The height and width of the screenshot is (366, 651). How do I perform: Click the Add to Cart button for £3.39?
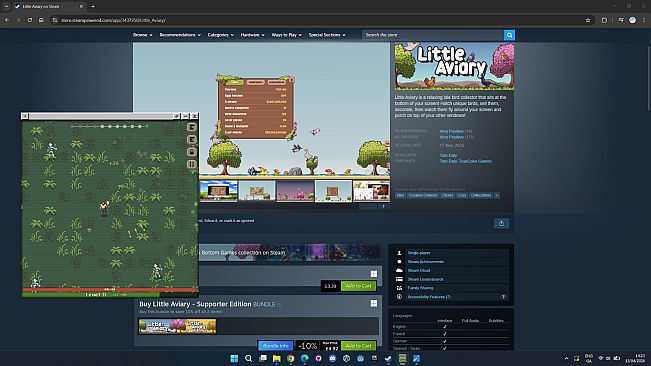click(x=358, y=286)
